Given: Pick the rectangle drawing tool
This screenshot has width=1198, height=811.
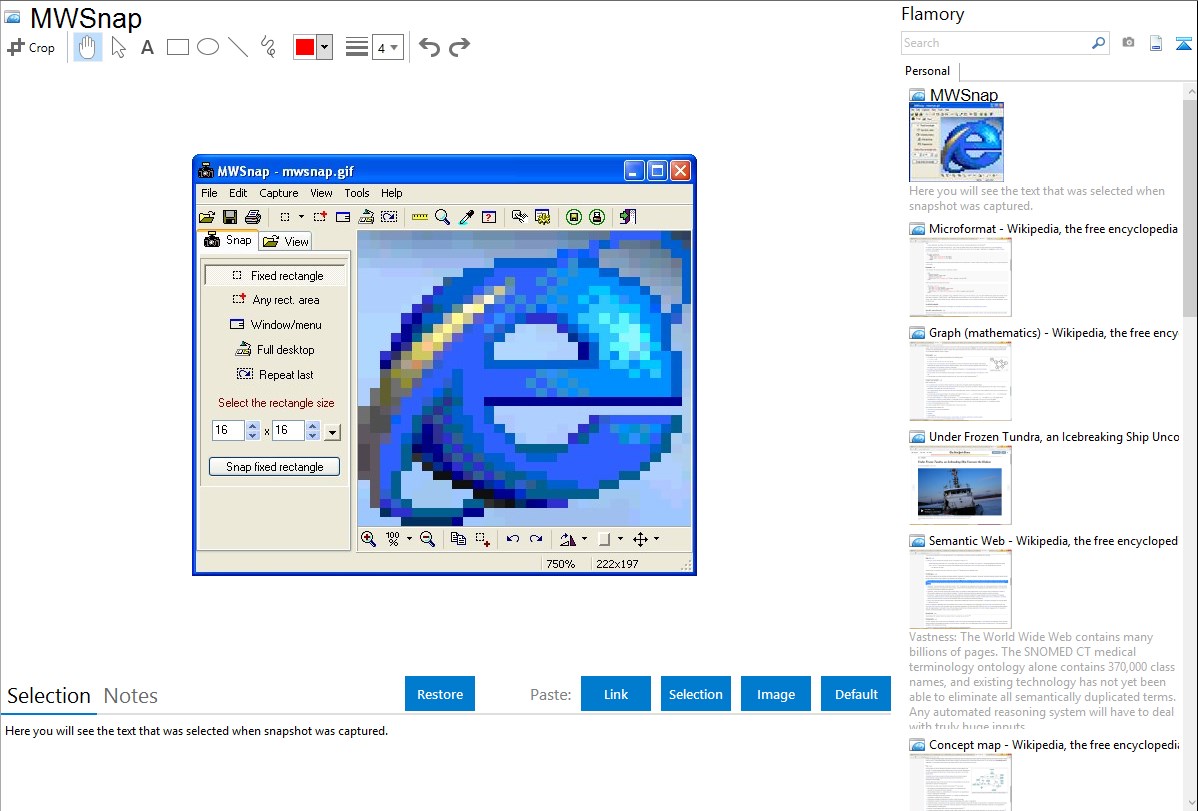Looking at the screenshot, I should pos(177,47).
